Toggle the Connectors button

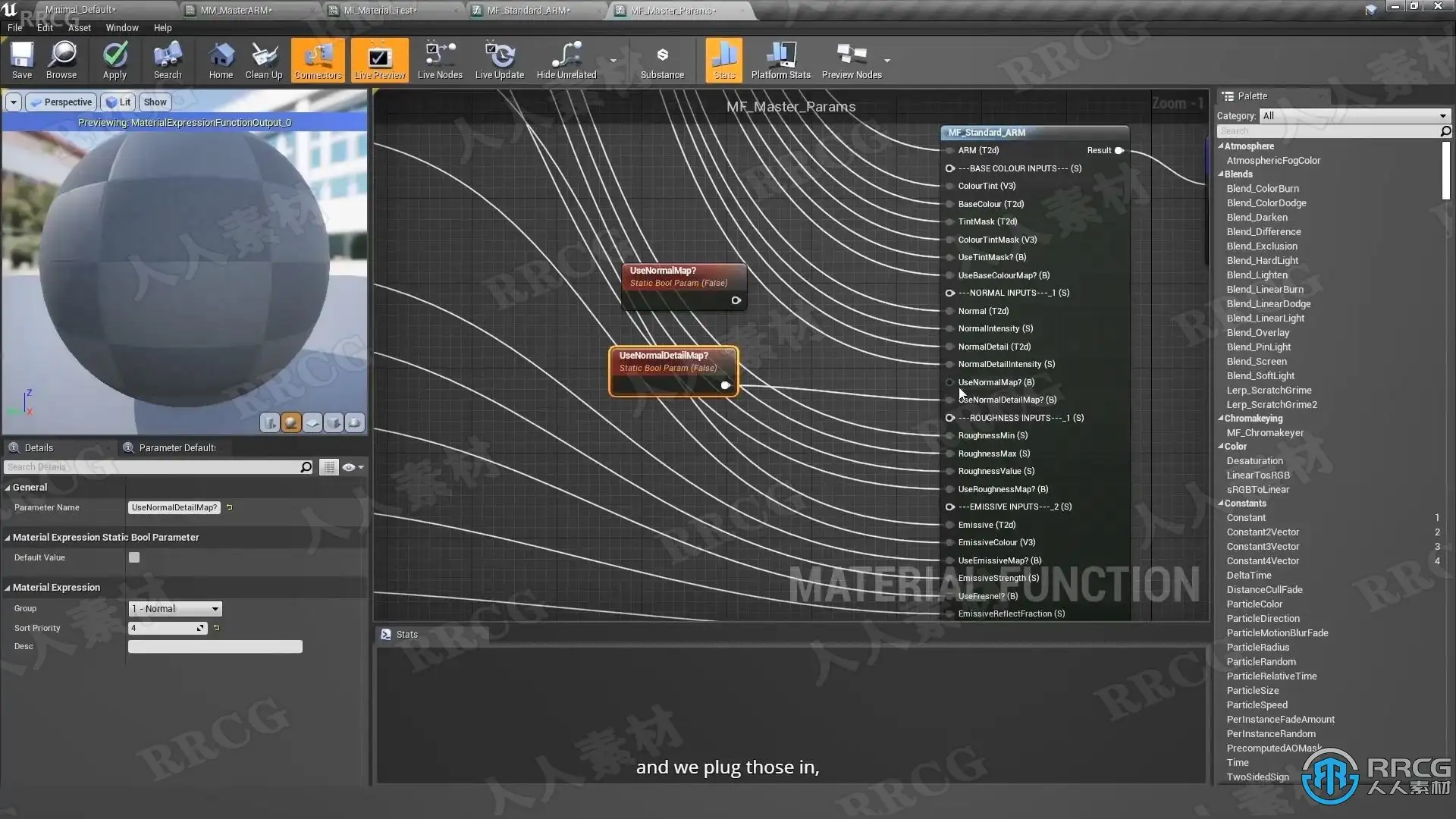click(318, 59)
